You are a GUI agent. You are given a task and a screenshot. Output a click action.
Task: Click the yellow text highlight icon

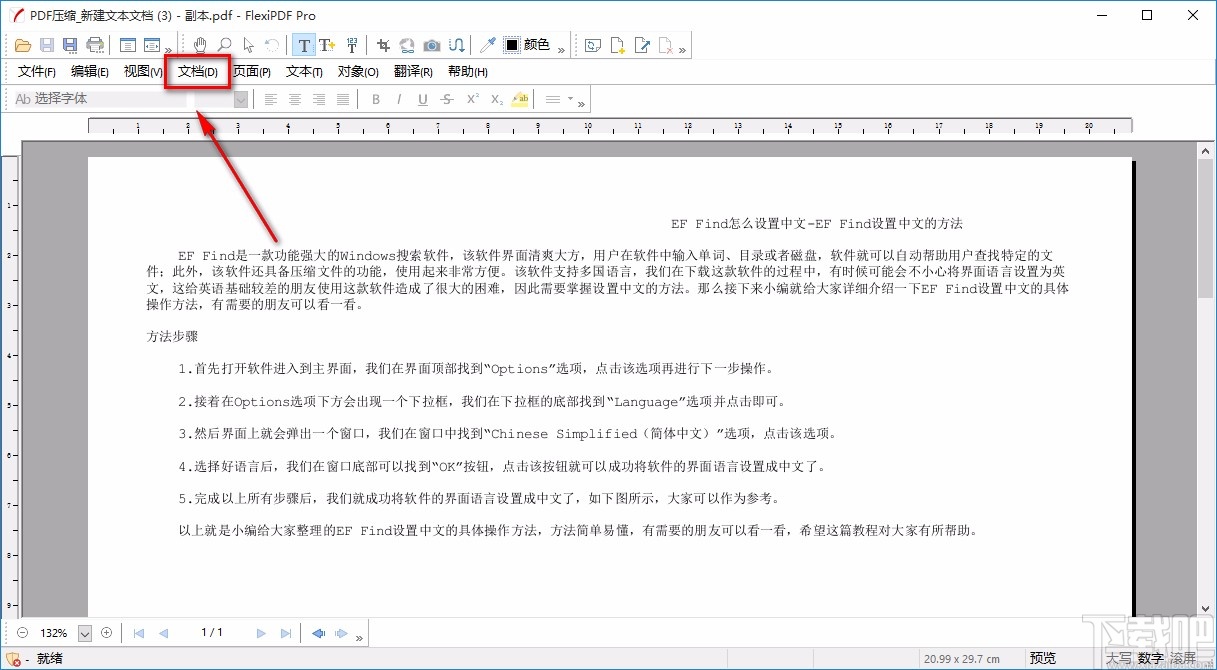520,99
